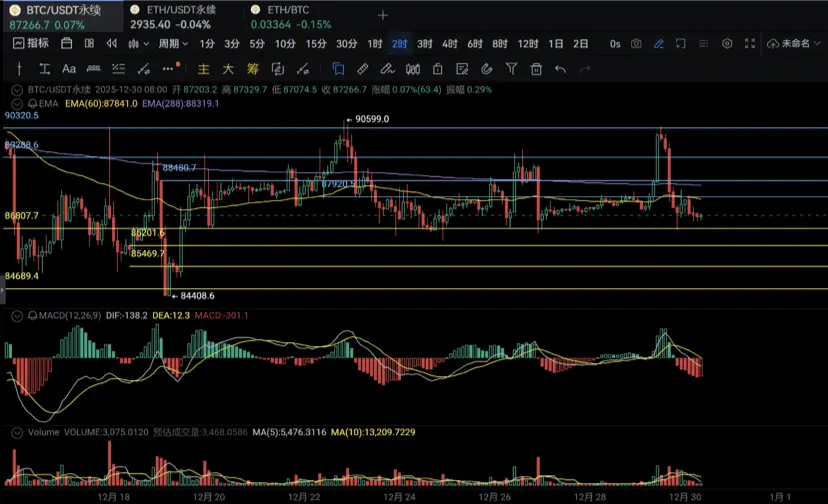Click the yellow 大 indicator button
The image size is (828, 504).
click(x=228, y=69)
